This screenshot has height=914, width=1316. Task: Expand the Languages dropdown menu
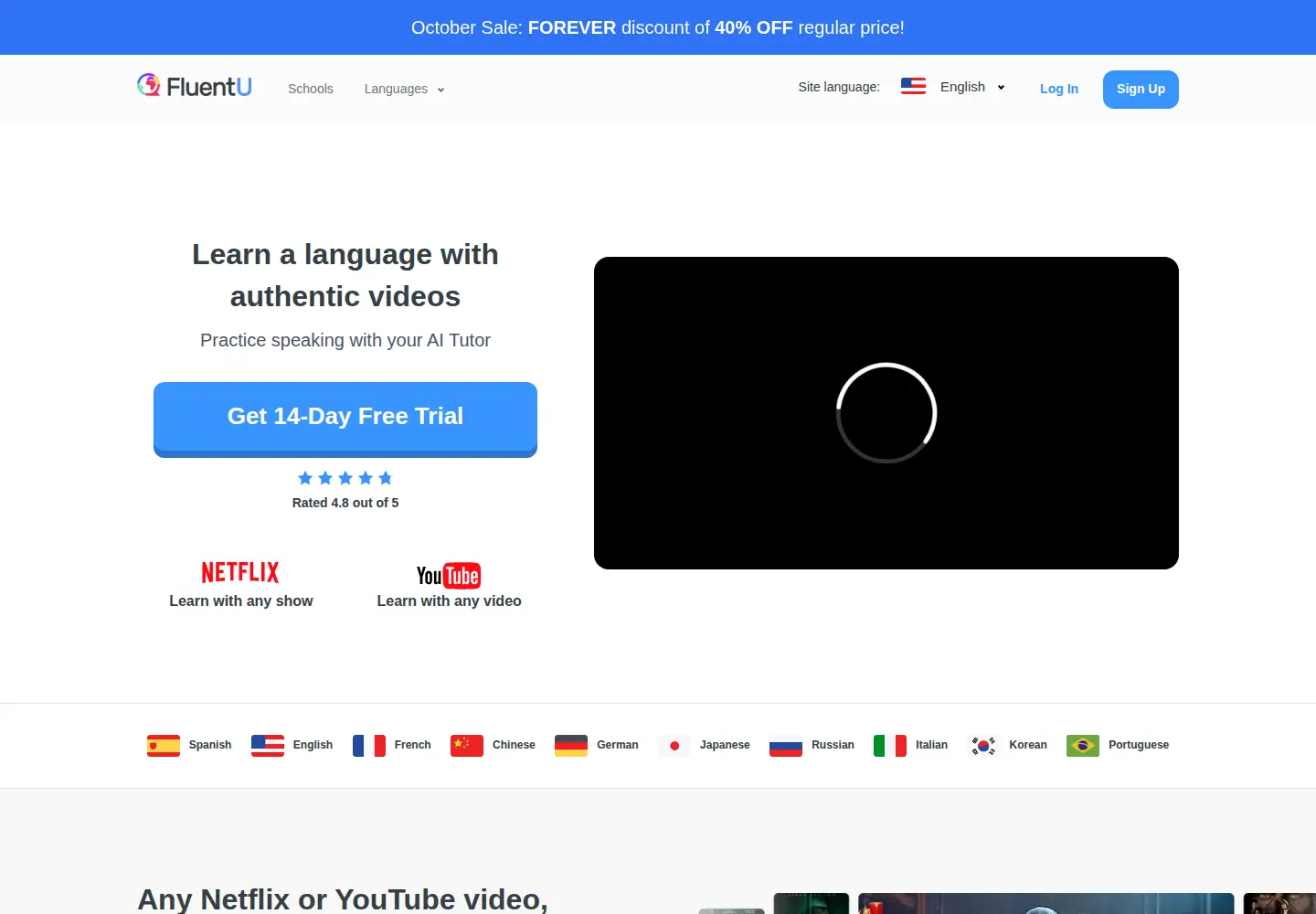(x=404, y=89)
